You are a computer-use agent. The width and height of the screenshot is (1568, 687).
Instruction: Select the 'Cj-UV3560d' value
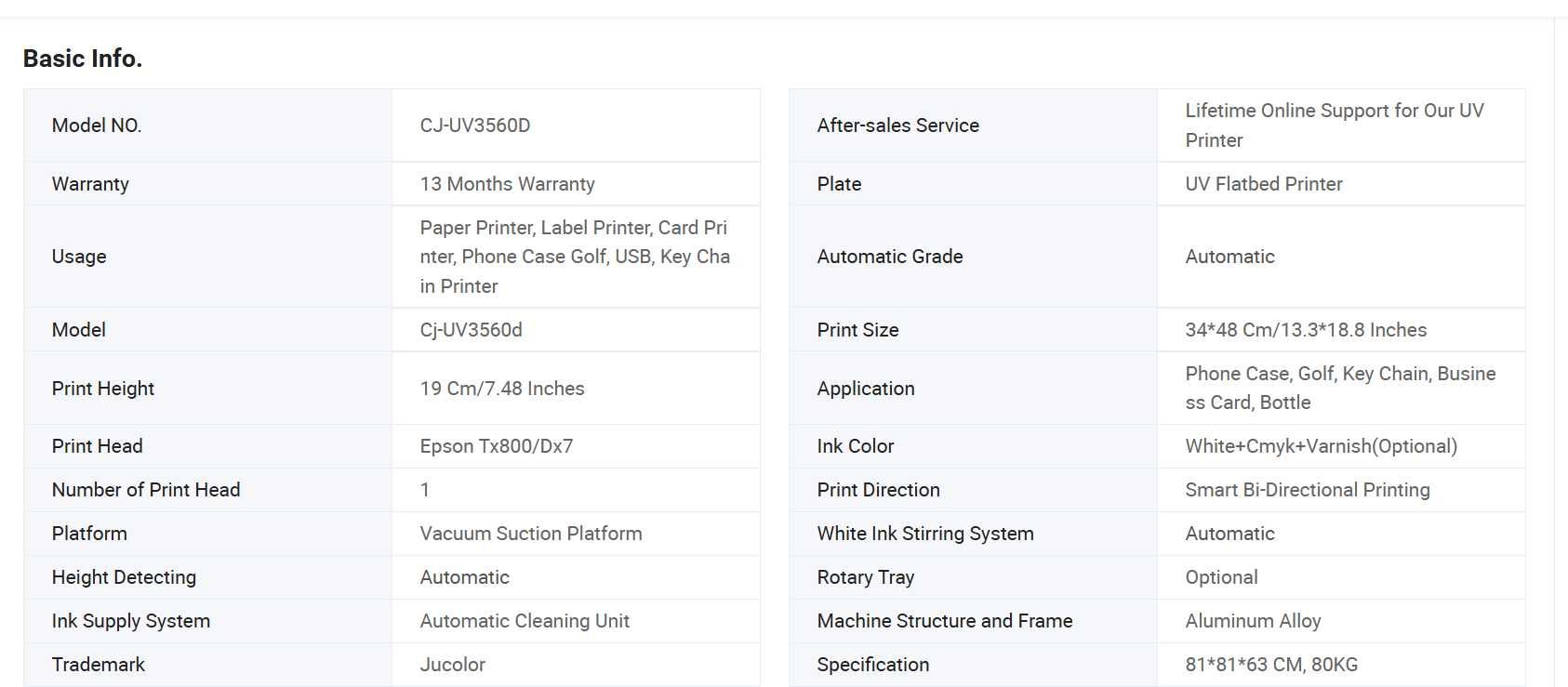coord(472,330)
